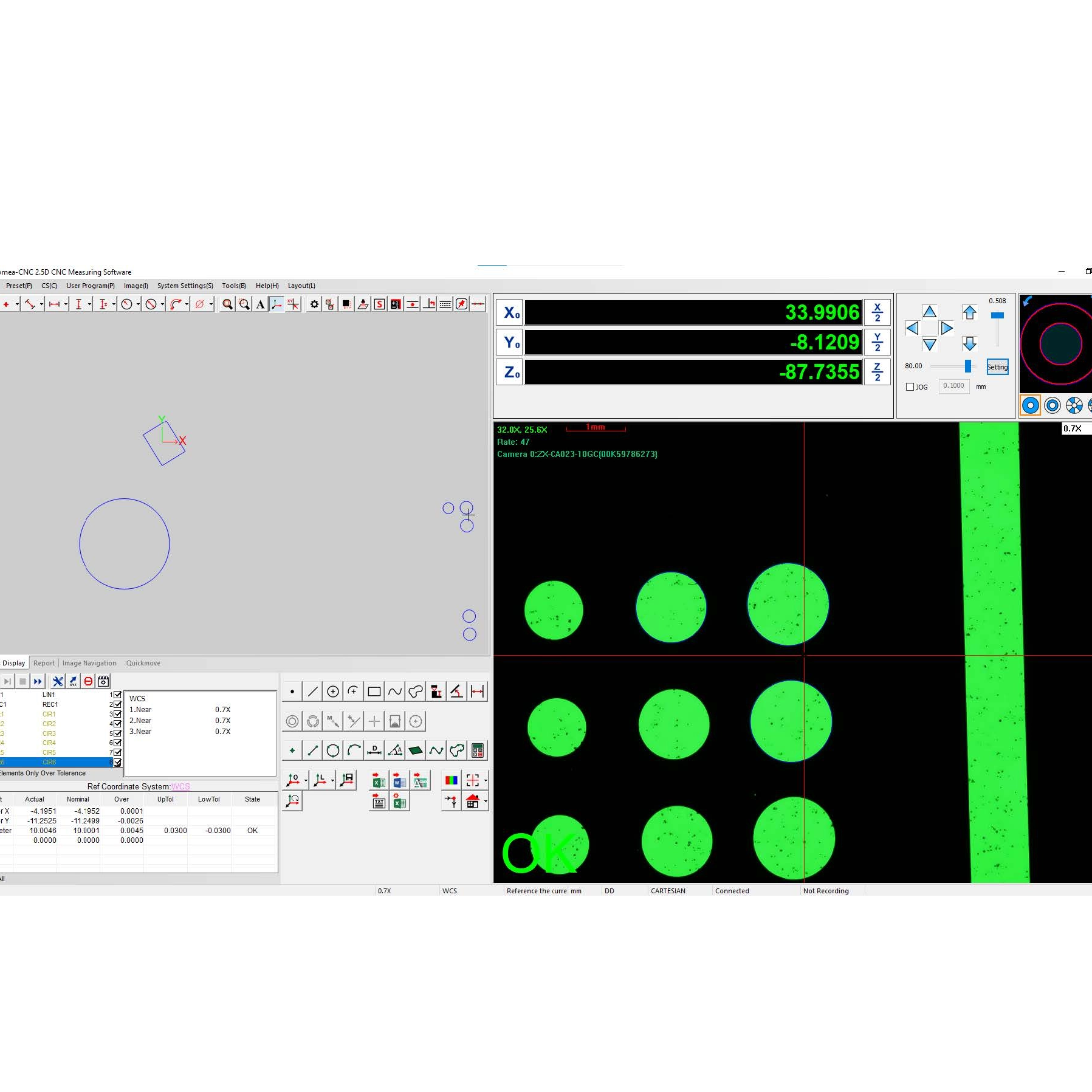Image resolution: width=1092 pixels, height=1092 pixels.
Task: Uncheck the checkbox for REC1 row
Action: click(x=117, y=704)
